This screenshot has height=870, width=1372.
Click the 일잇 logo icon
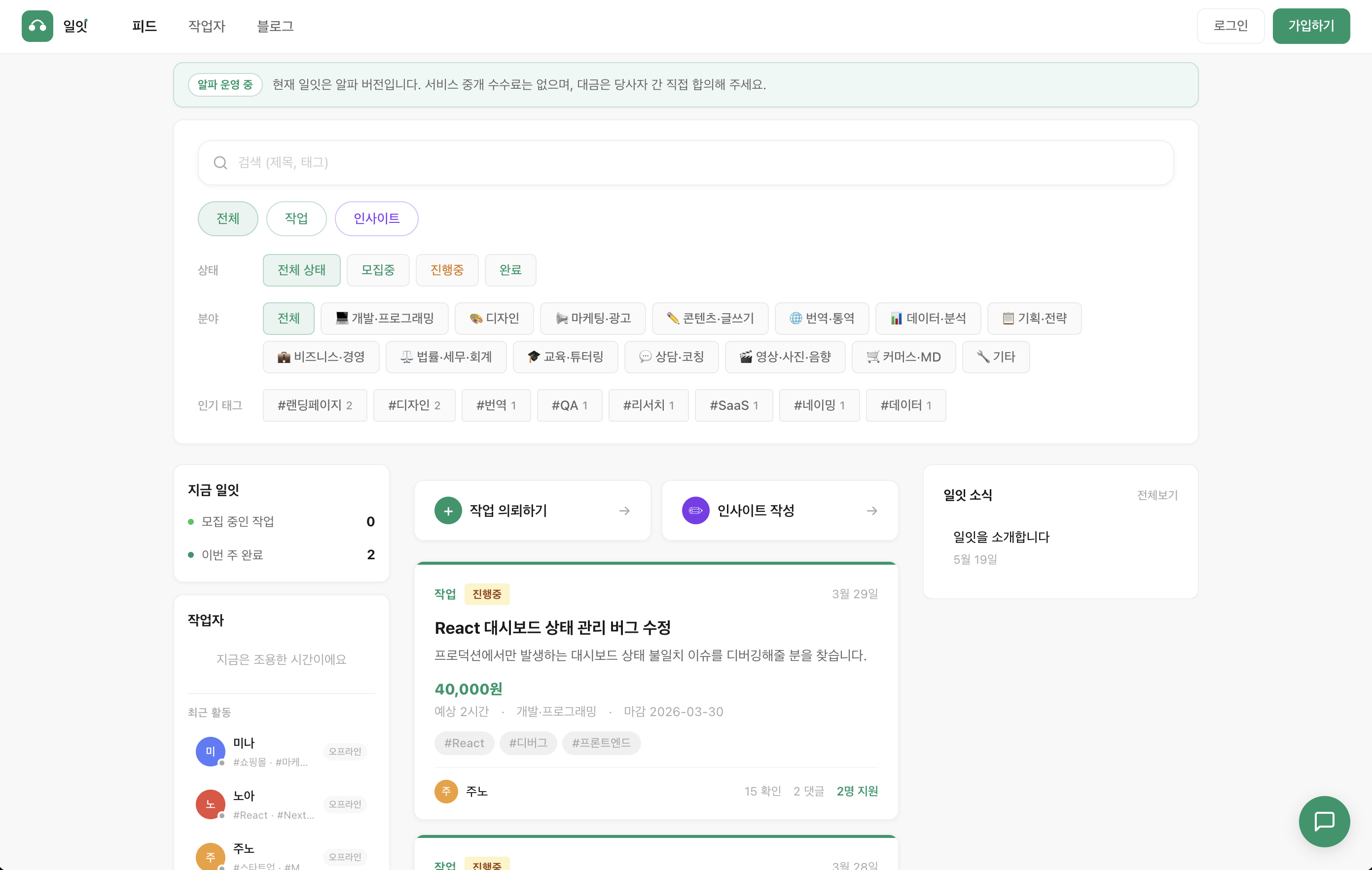(x=37, y=26)
